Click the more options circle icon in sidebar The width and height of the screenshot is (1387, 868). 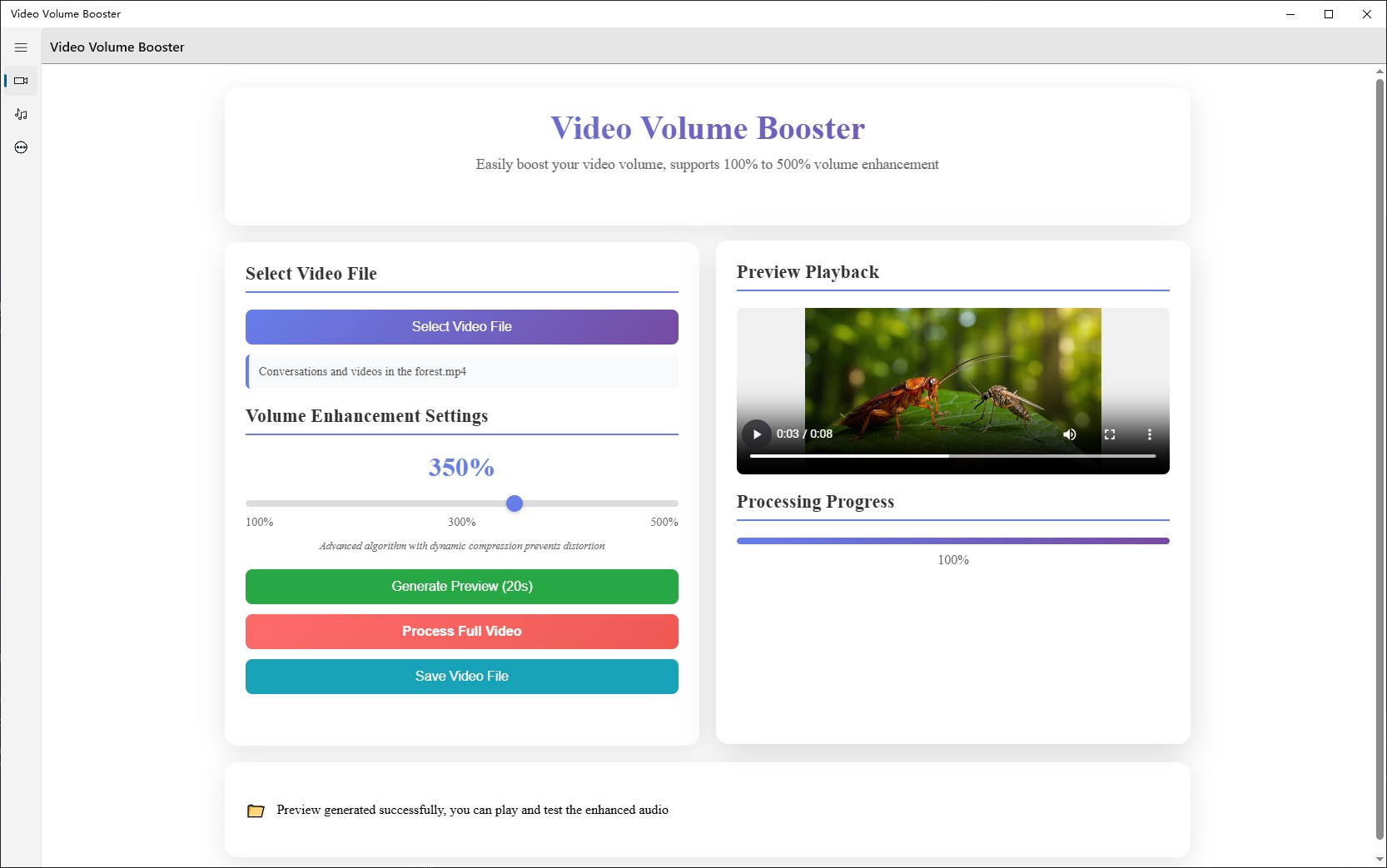click(21, 147)
